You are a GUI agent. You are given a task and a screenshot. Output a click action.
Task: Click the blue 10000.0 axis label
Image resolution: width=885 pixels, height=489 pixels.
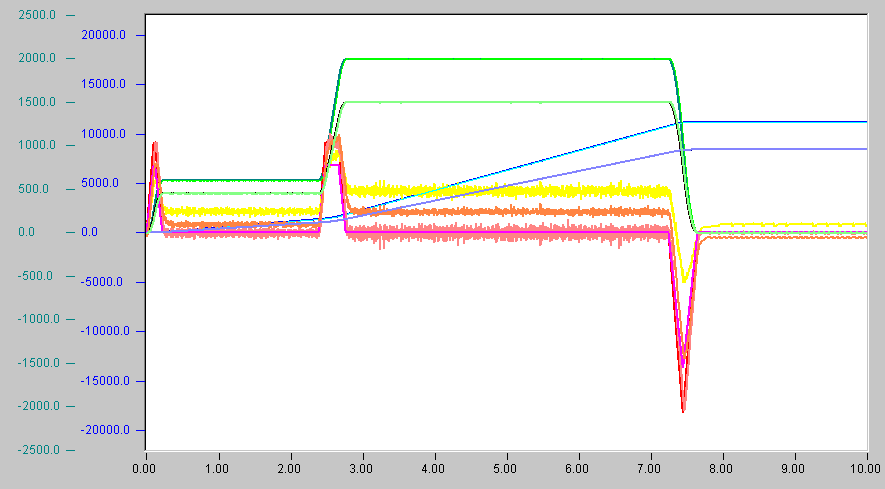[x=103, y=134]
